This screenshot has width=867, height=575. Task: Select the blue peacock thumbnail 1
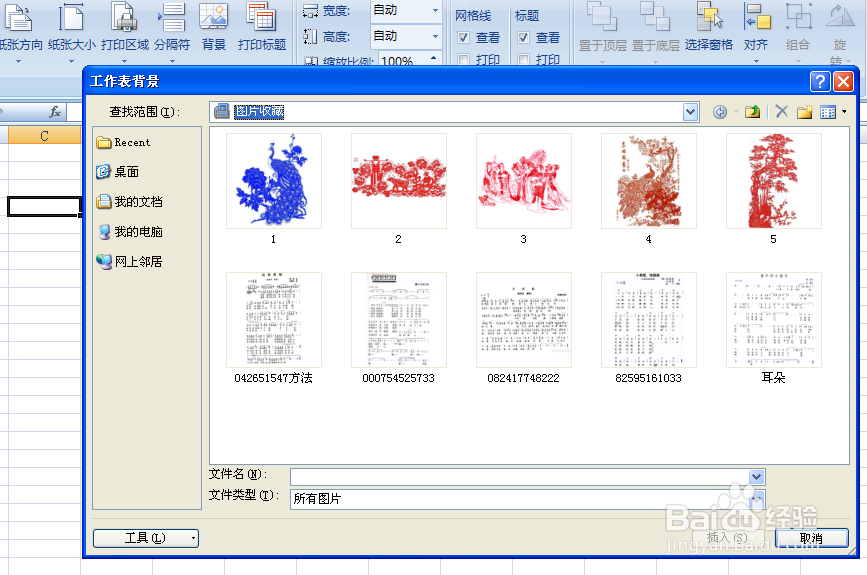(x=274, y=181)
